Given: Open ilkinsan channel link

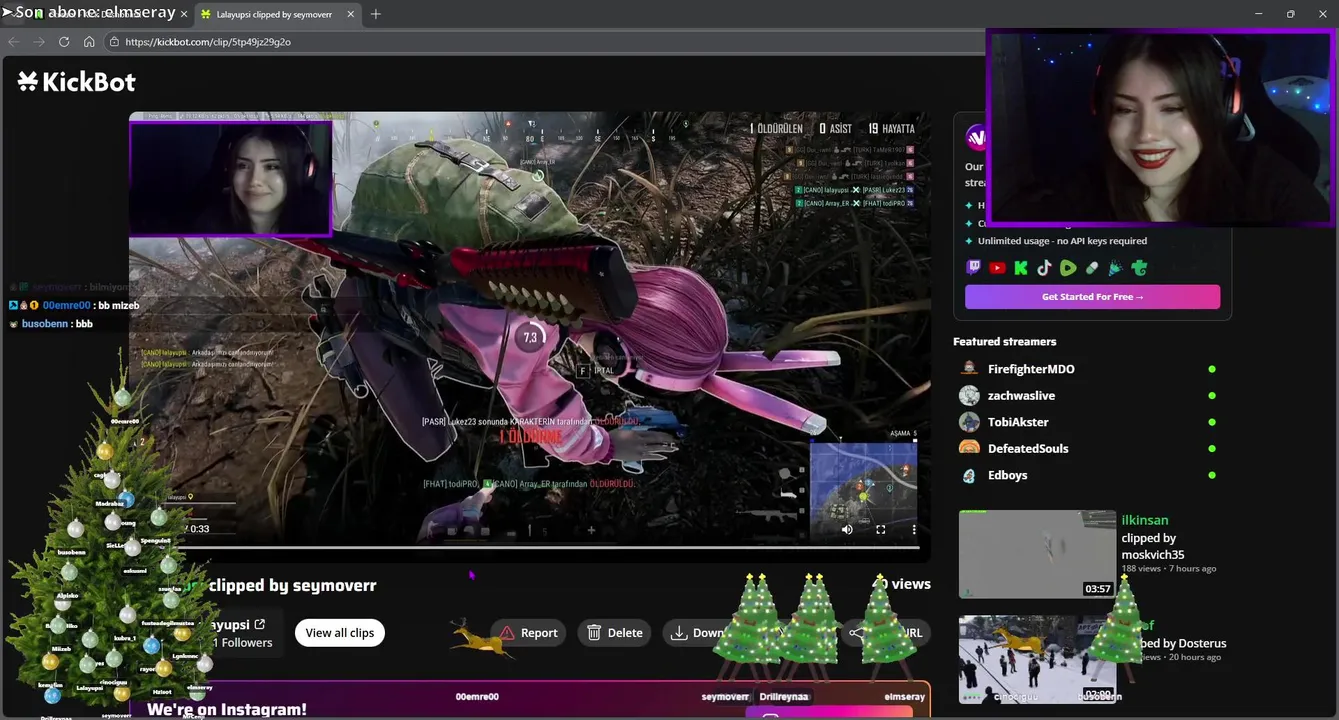Looking at the screenshot, I should click(1145, 520).
